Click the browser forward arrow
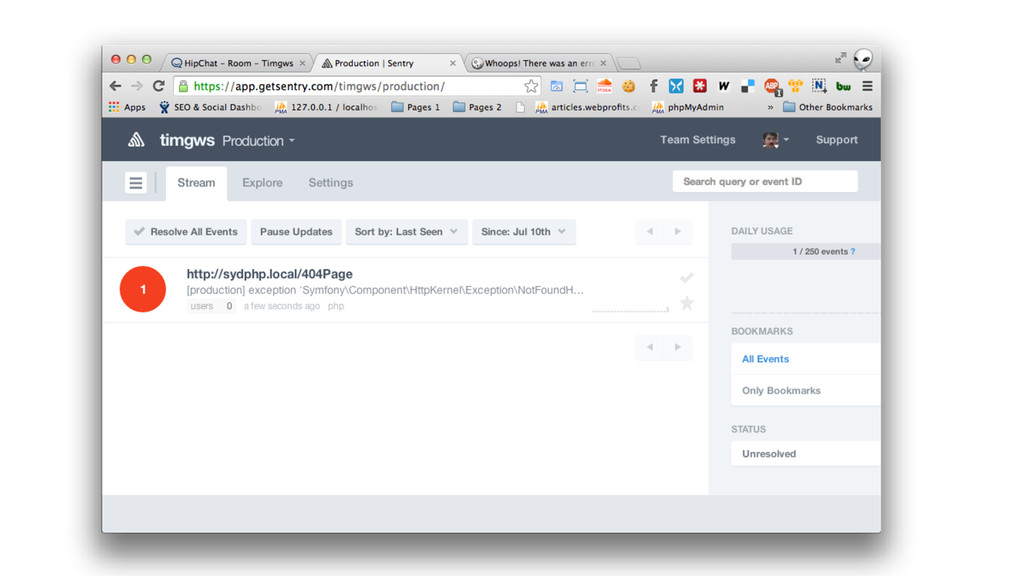 point(136,86)
